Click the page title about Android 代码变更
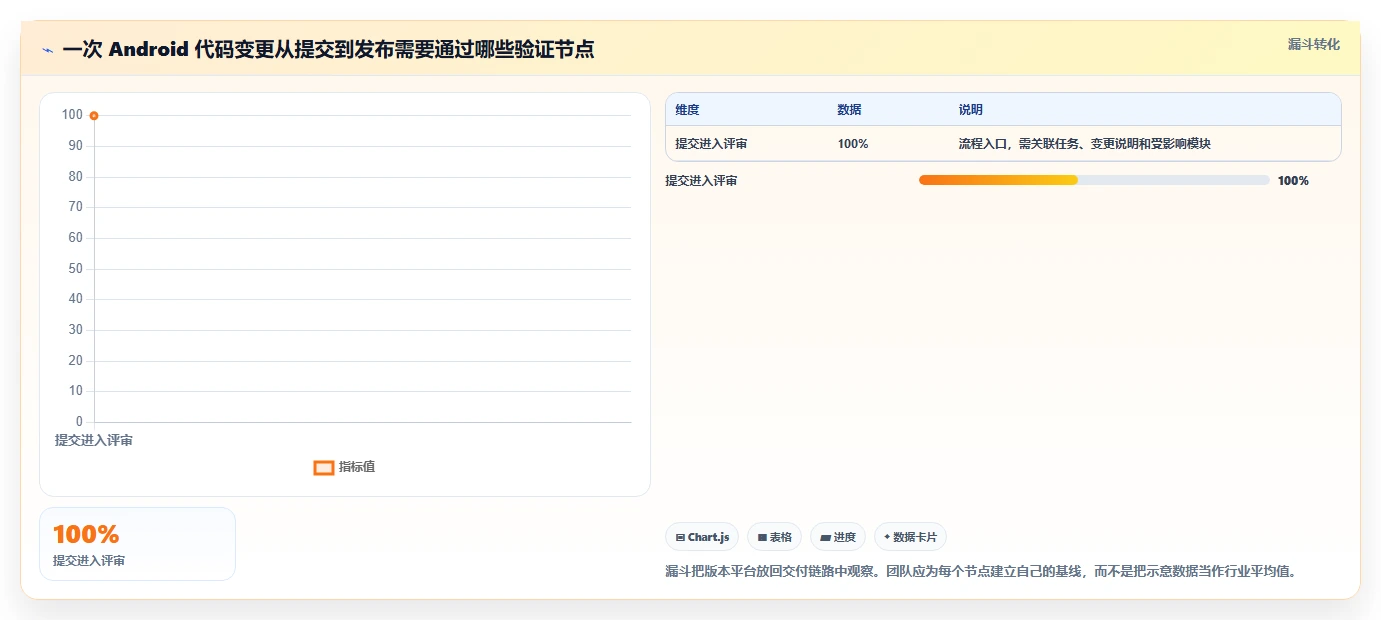The image size is (1381, 620). click(x=328, y=49)
